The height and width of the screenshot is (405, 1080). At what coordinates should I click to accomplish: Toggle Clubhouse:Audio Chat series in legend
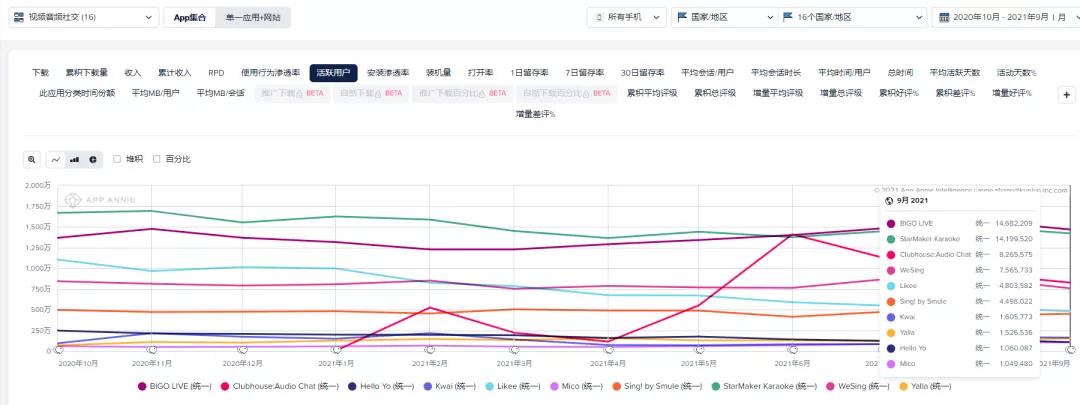[x=279, y=386]
